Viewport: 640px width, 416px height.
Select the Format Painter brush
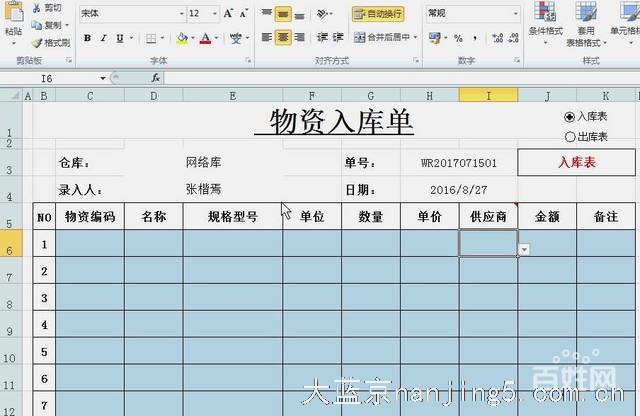click(37, 42)
